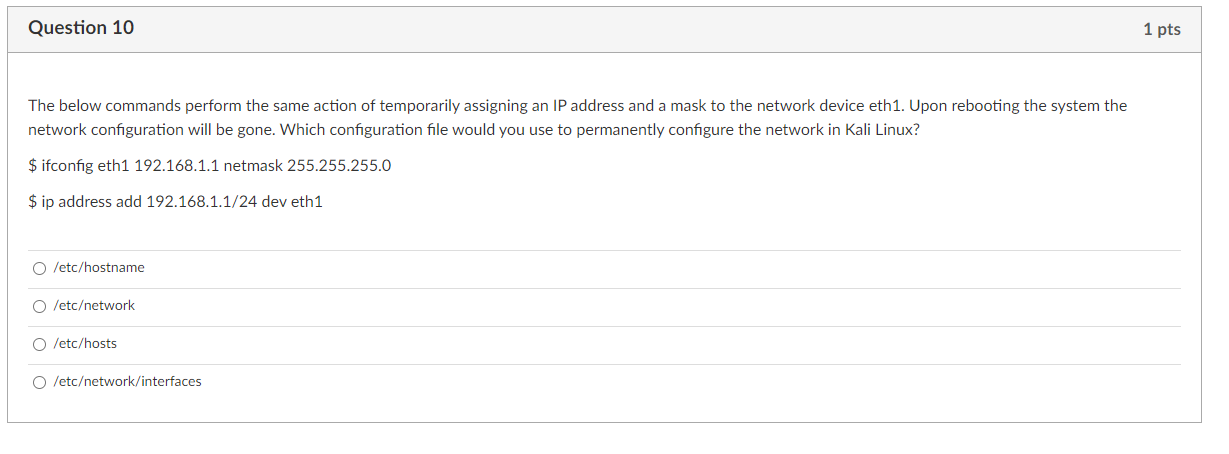
Task: Click the ip address add command line
Action: tap(176, 202)
